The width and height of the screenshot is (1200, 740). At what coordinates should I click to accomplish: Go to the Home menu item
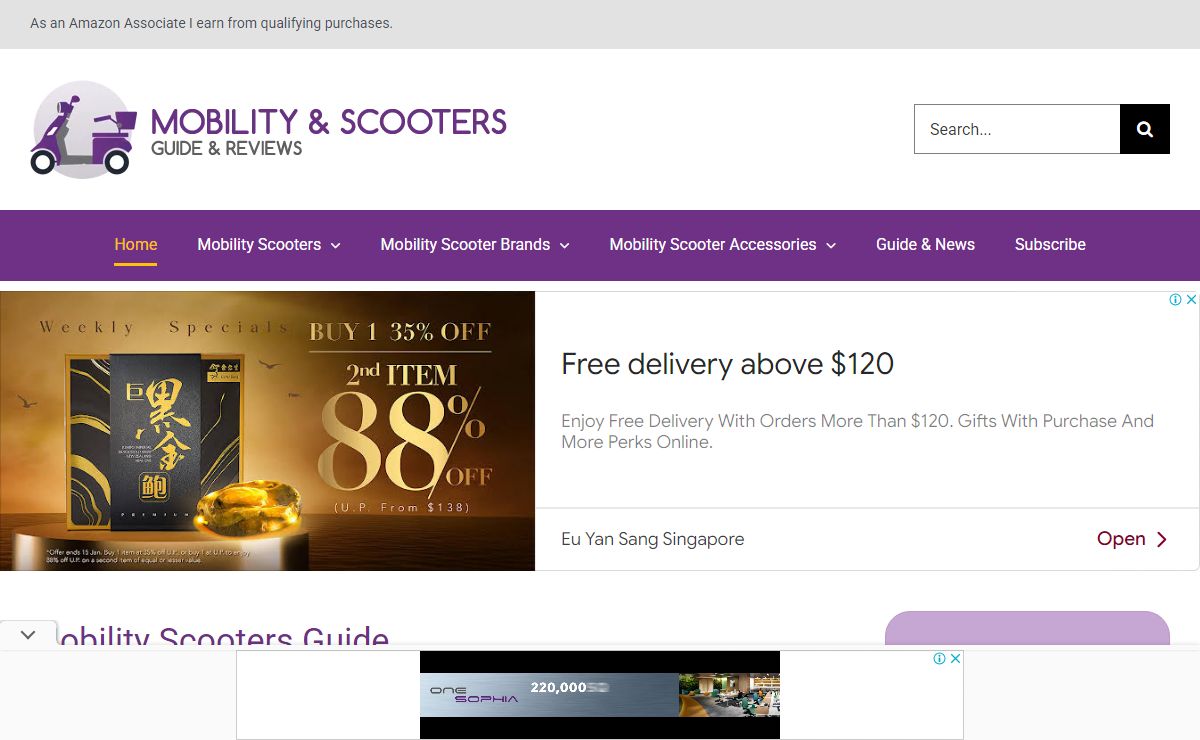[x=136, y=244]
